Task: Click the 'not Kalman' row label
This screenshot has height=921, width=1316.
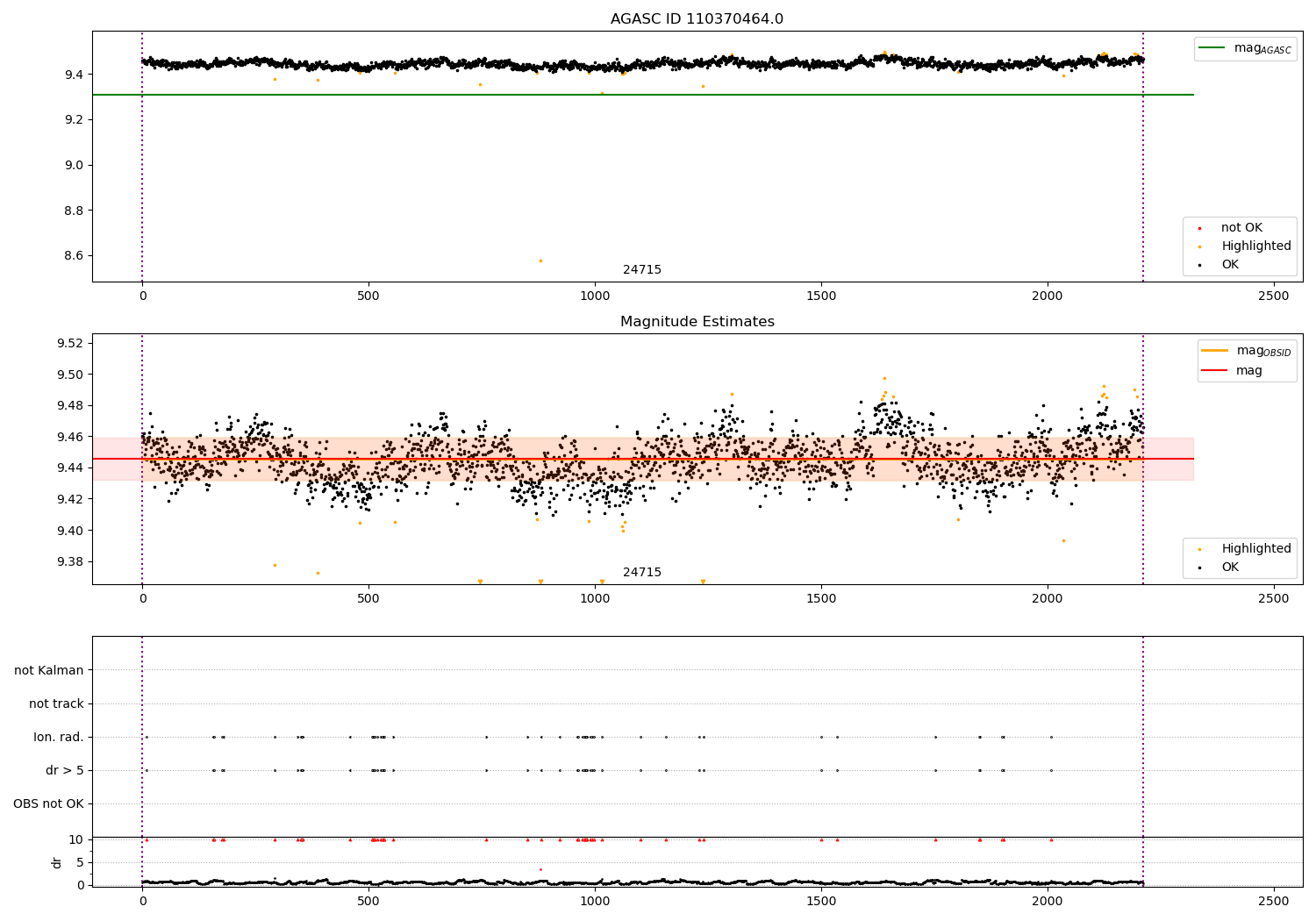Action: point(49,671)
